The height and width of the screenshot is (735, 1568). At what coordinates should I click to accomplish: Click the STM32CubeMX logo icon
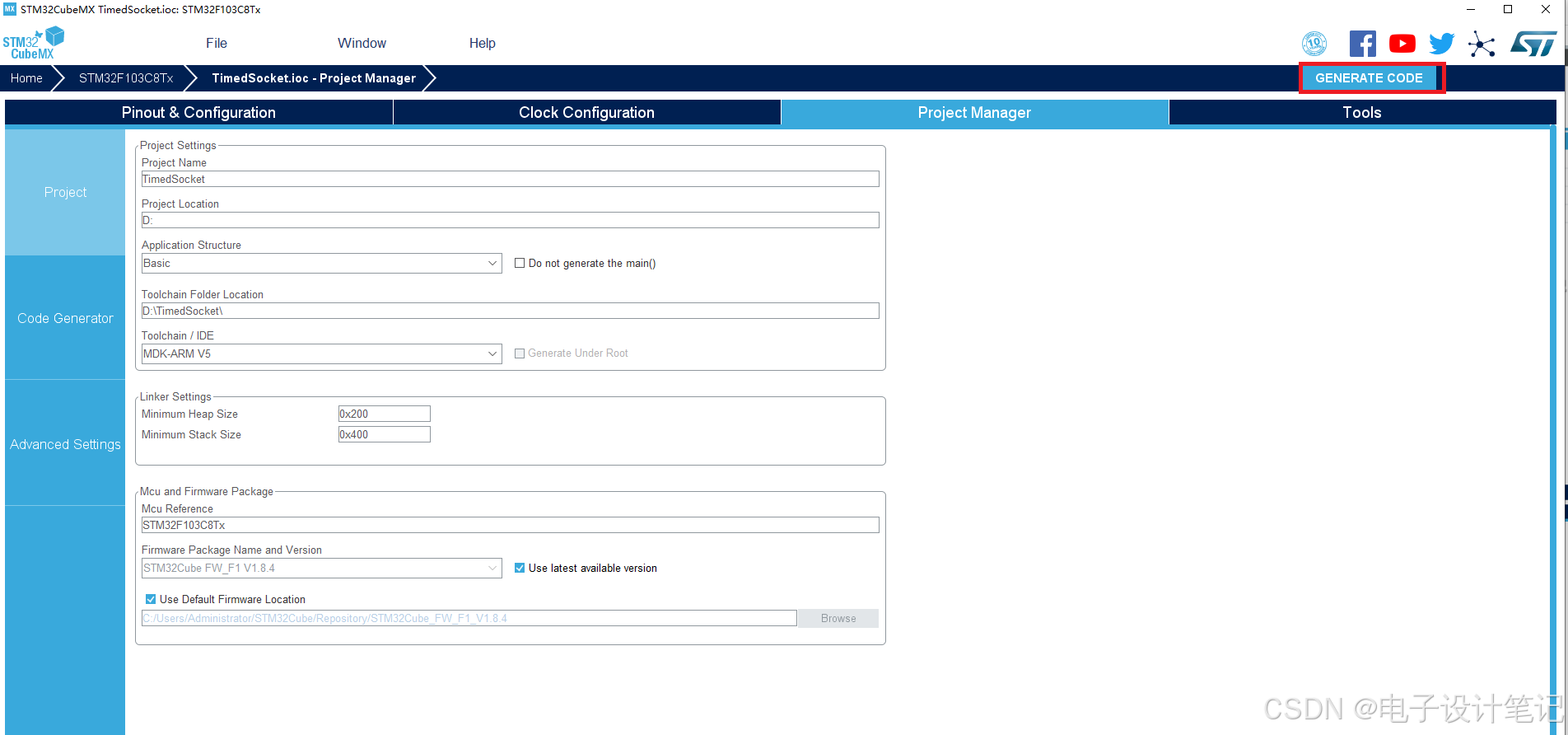[33, 43]
